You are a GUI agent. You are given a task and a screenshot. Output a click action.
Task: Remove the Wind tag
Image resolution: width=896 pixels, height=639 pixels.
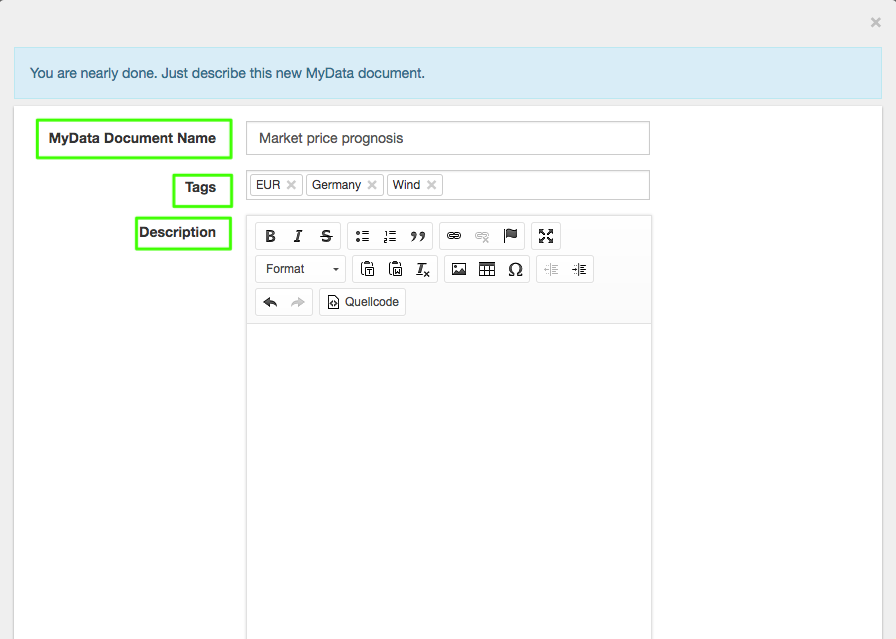click(431, 185)
